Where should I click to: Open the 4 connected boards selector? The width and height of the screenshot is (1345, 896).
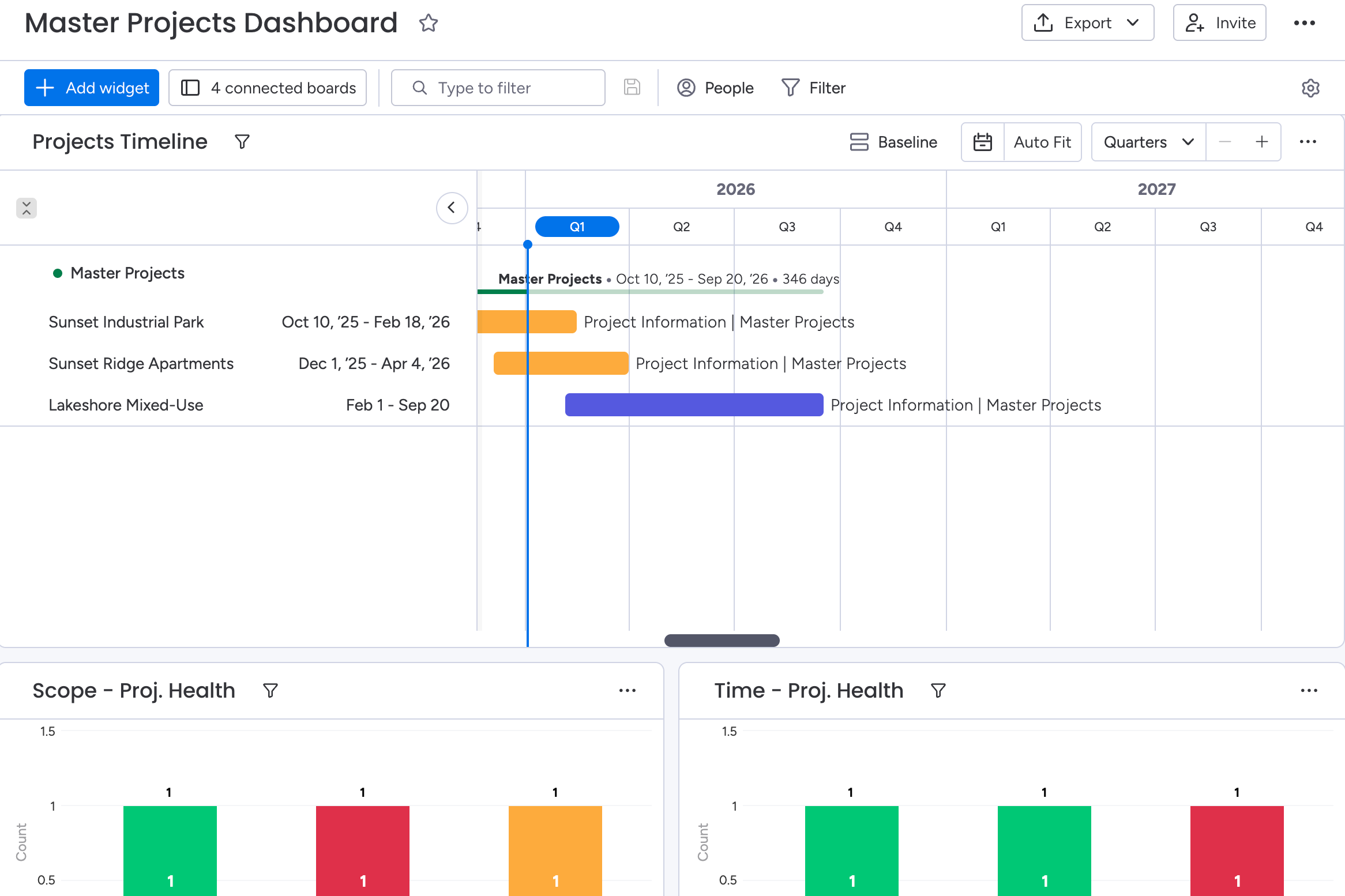click(268, 88)
